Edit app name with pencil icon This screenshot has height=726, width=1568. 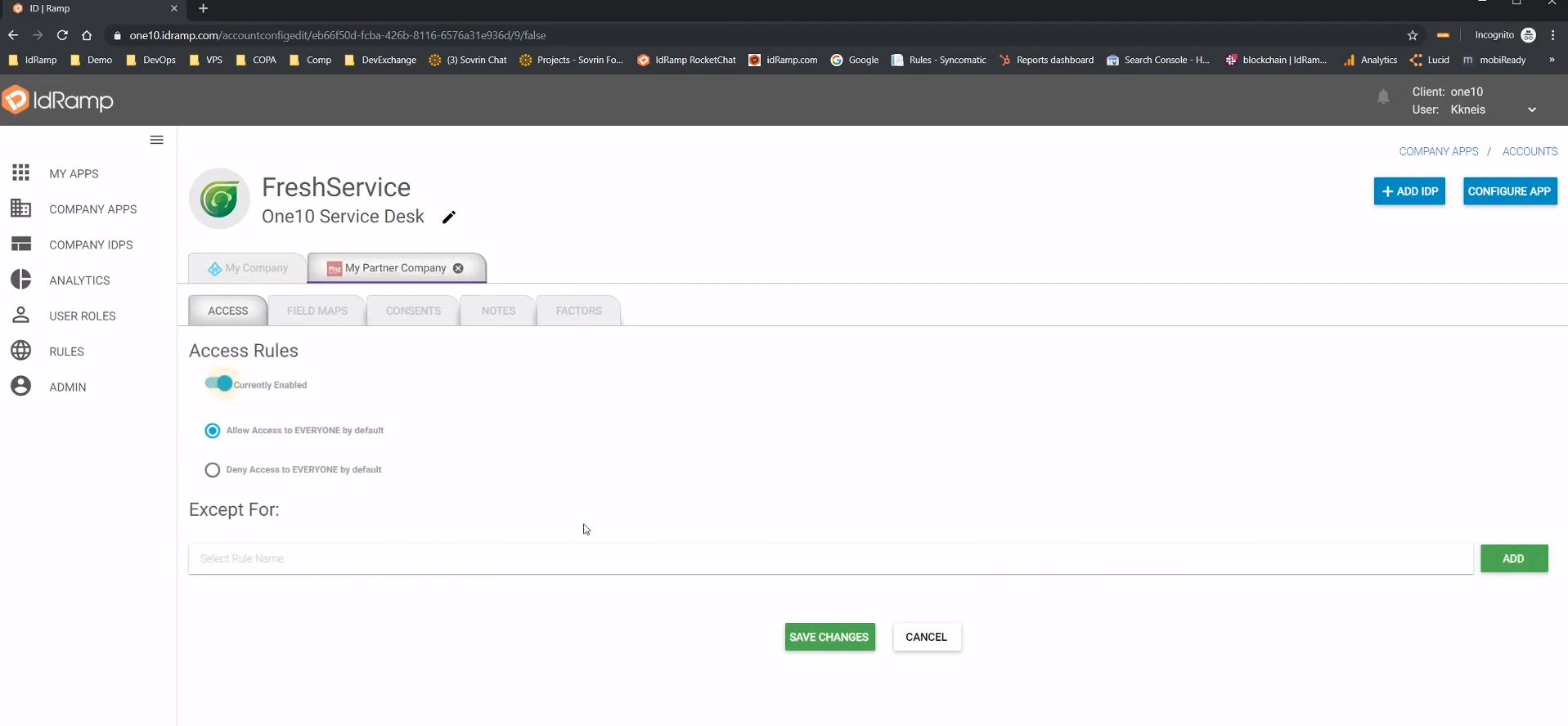pyautogui.click(x=448, y=217)
